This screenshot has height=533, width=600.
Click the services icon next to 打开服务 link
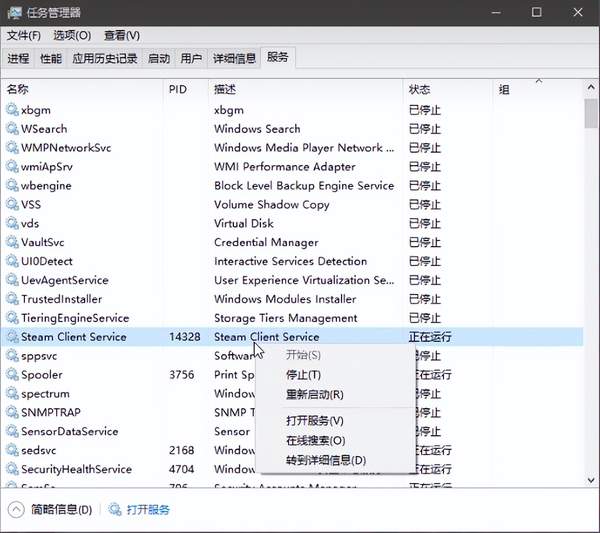[x=115, y=510]
